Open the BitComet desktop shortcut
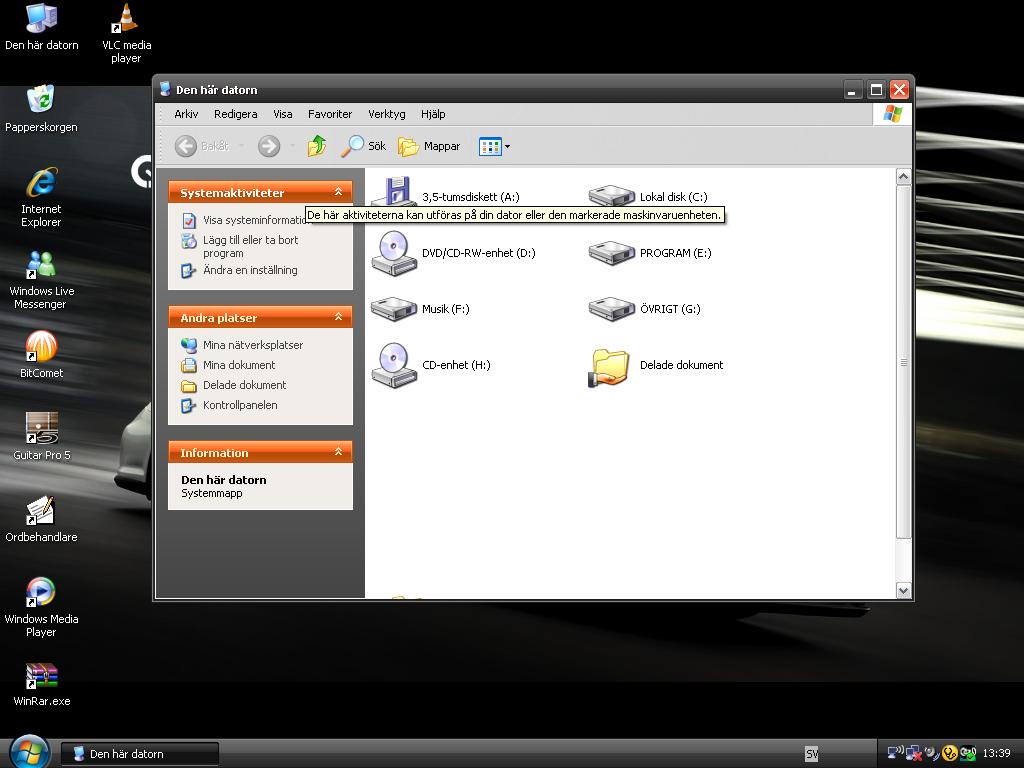The height and width of the screenshot is (768, 1024). [41, 355]
